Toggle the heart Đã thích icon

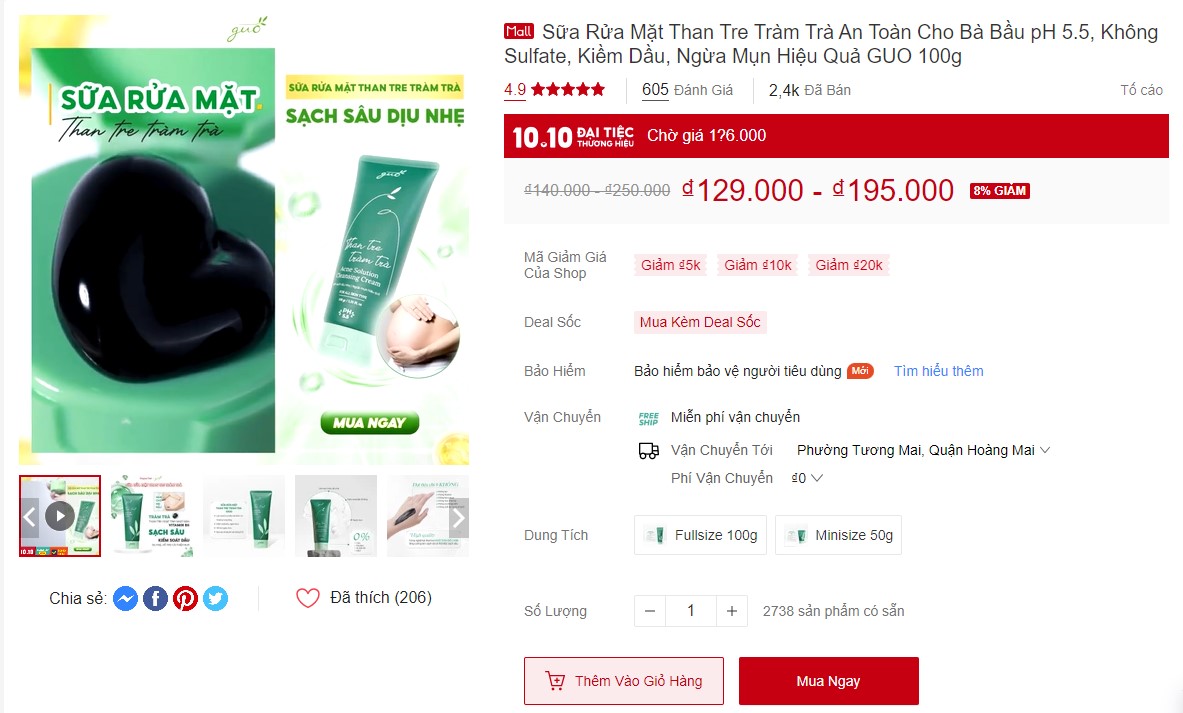pos(308,598)
